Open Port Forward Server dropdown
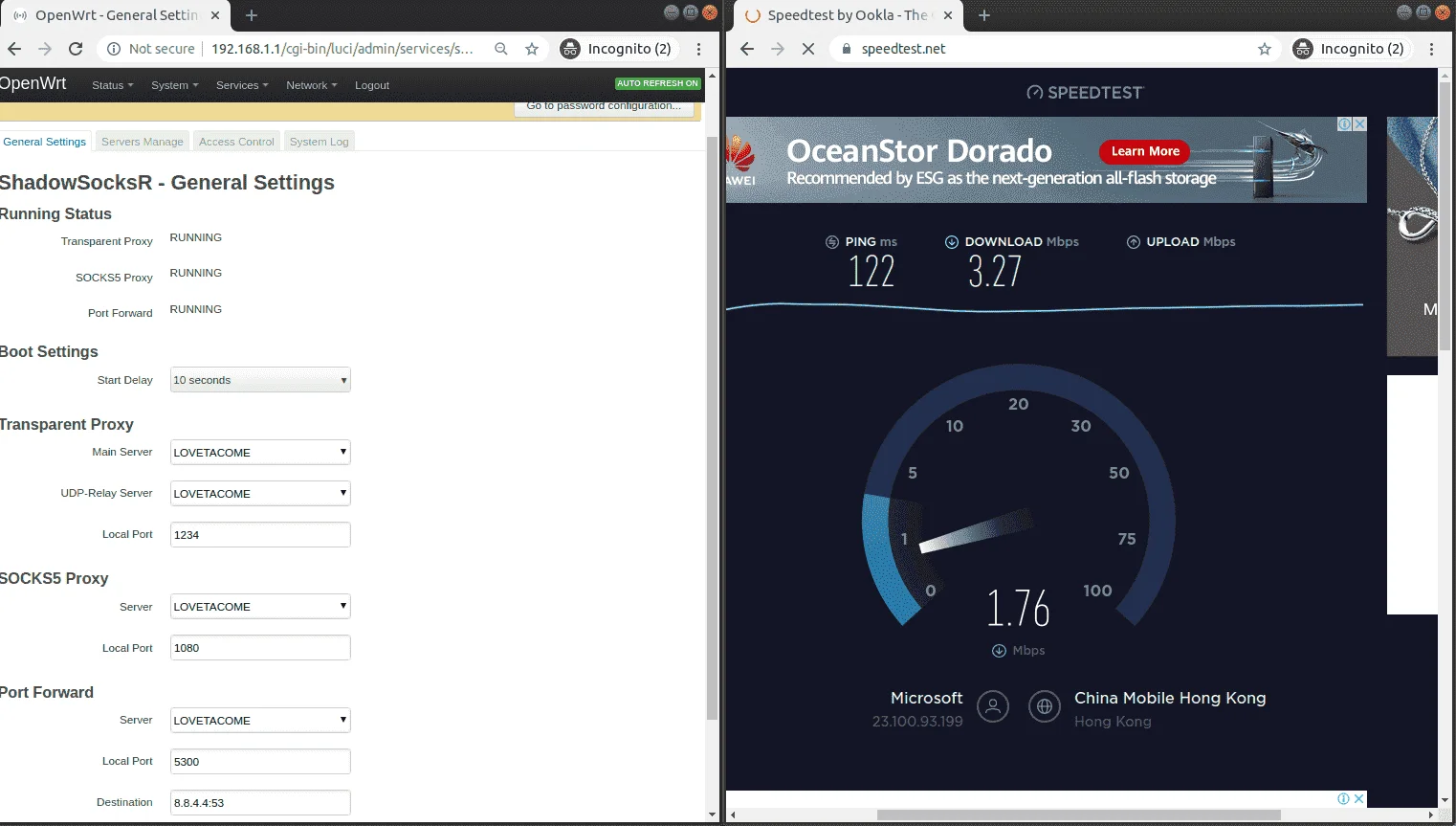 (260, 720)
